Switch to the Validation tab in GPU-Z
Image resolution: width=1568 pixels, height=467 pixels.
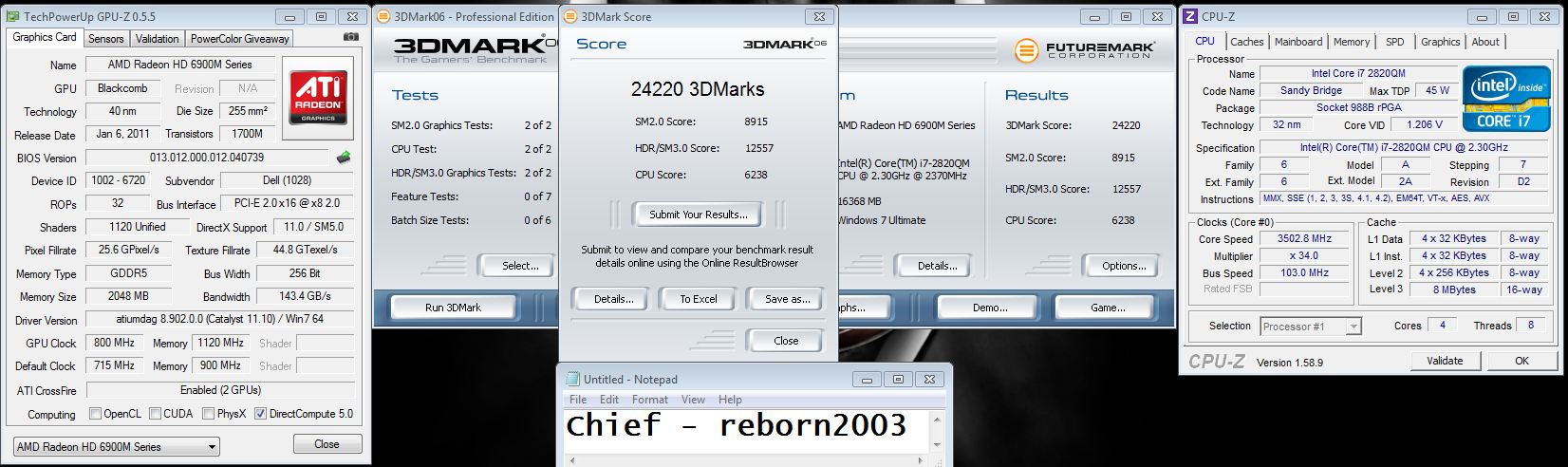point(157,39)
